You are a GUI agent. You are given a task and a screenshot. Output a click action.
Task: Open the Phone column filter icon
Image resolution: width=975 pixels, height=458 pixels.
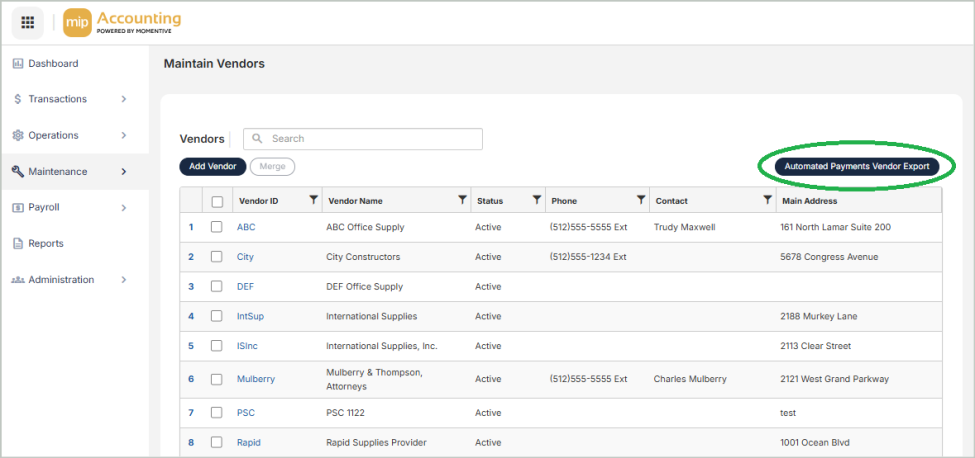point(641,200)
